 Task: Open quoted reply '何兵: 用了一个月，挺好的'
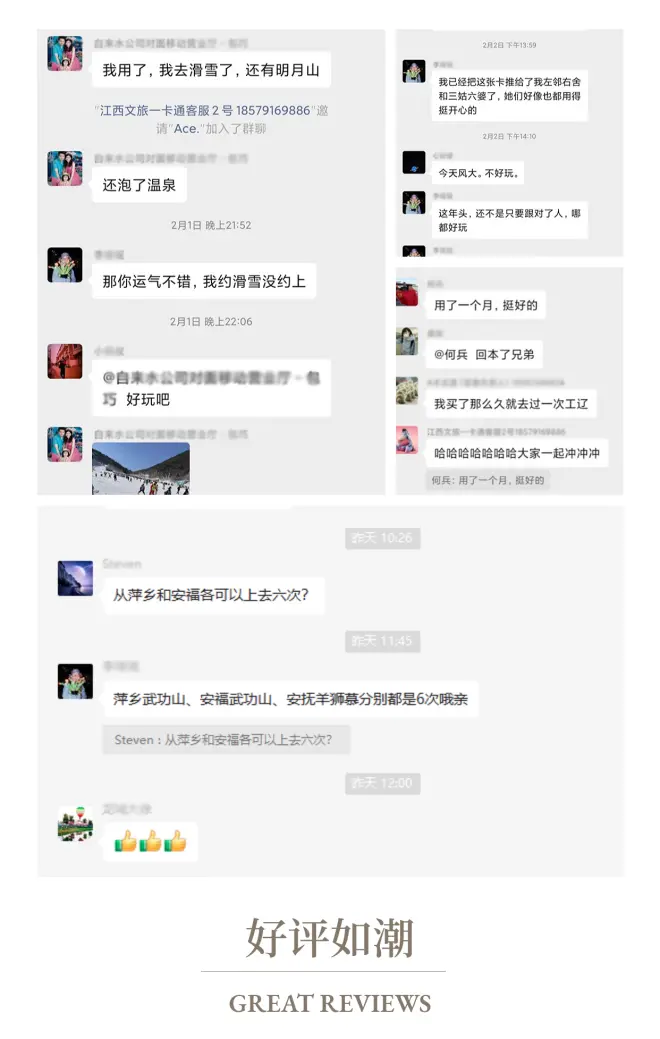tap(487, 480)
